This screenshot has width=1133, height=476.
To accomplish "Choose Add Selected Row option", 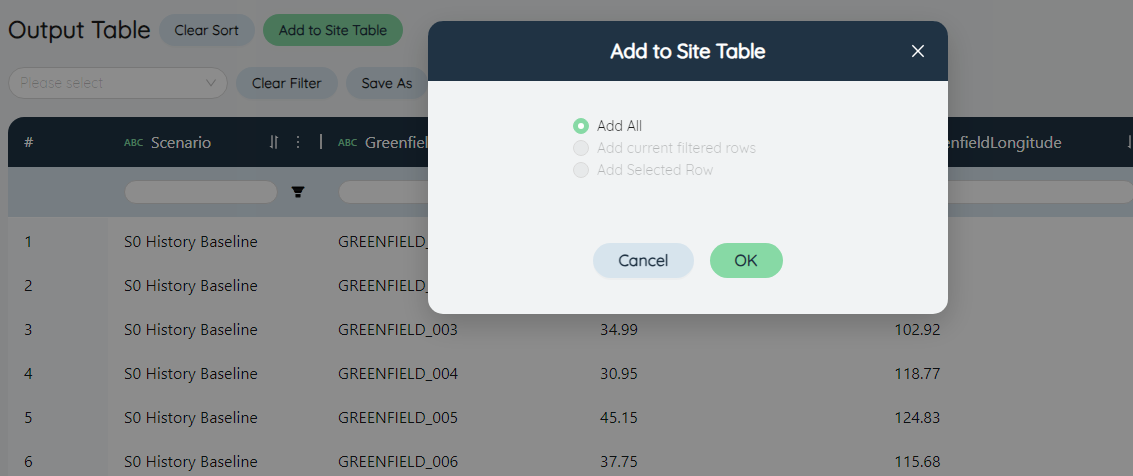I will 581,170.
